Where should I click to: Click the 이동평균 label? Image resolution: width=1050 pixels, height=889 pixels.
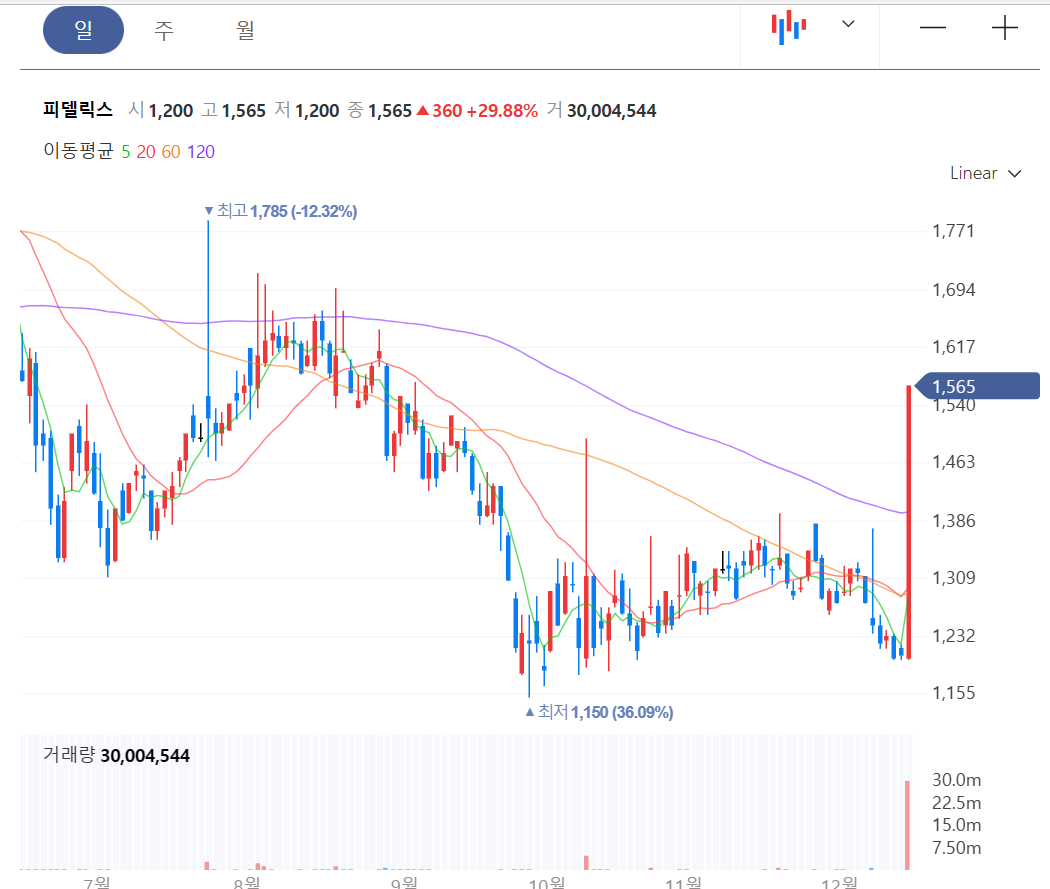tap(78, 151)
